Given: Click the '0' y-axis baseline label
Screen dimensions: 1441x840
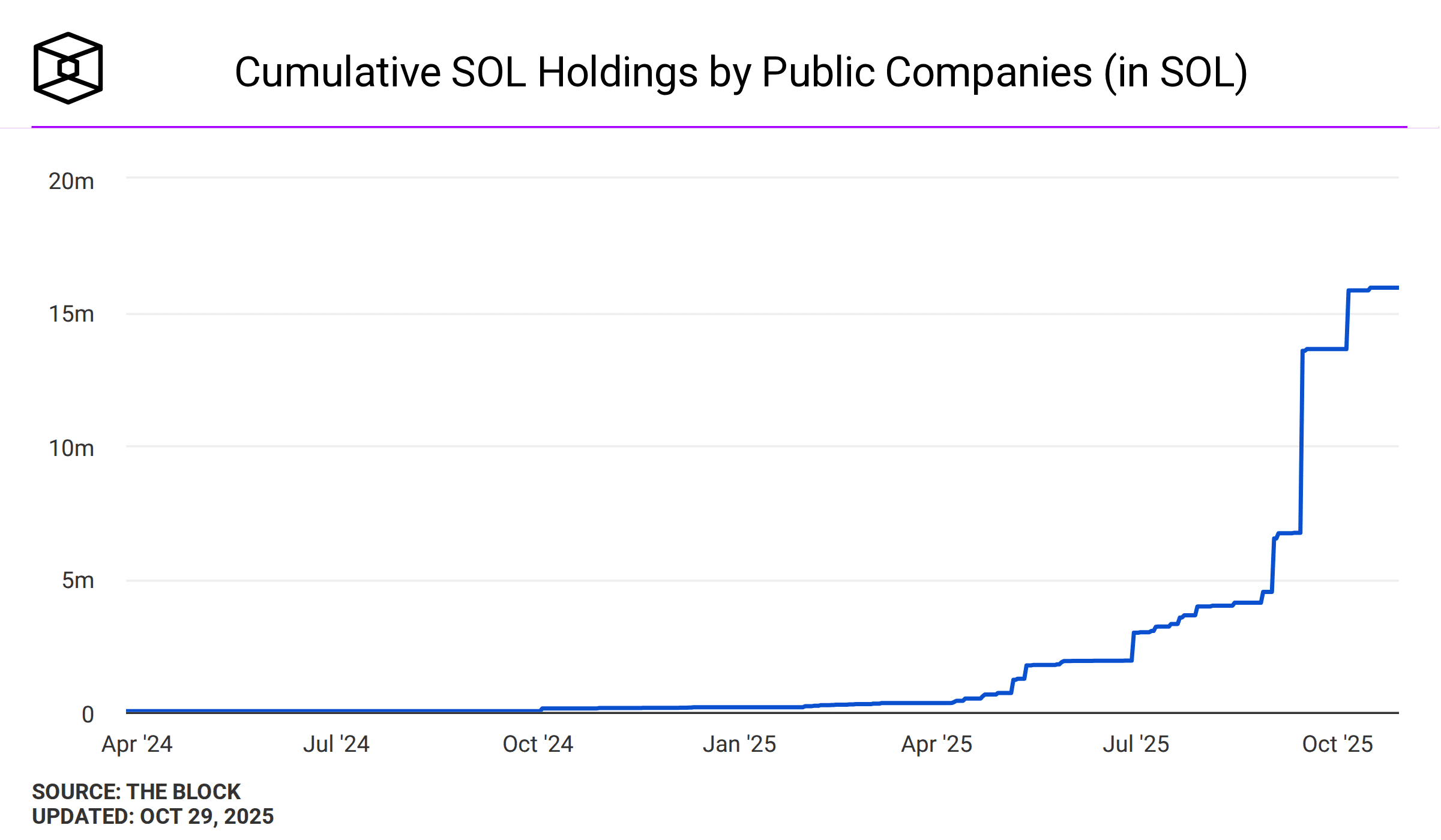Looking at the screenshot, I should pos(89,713).
